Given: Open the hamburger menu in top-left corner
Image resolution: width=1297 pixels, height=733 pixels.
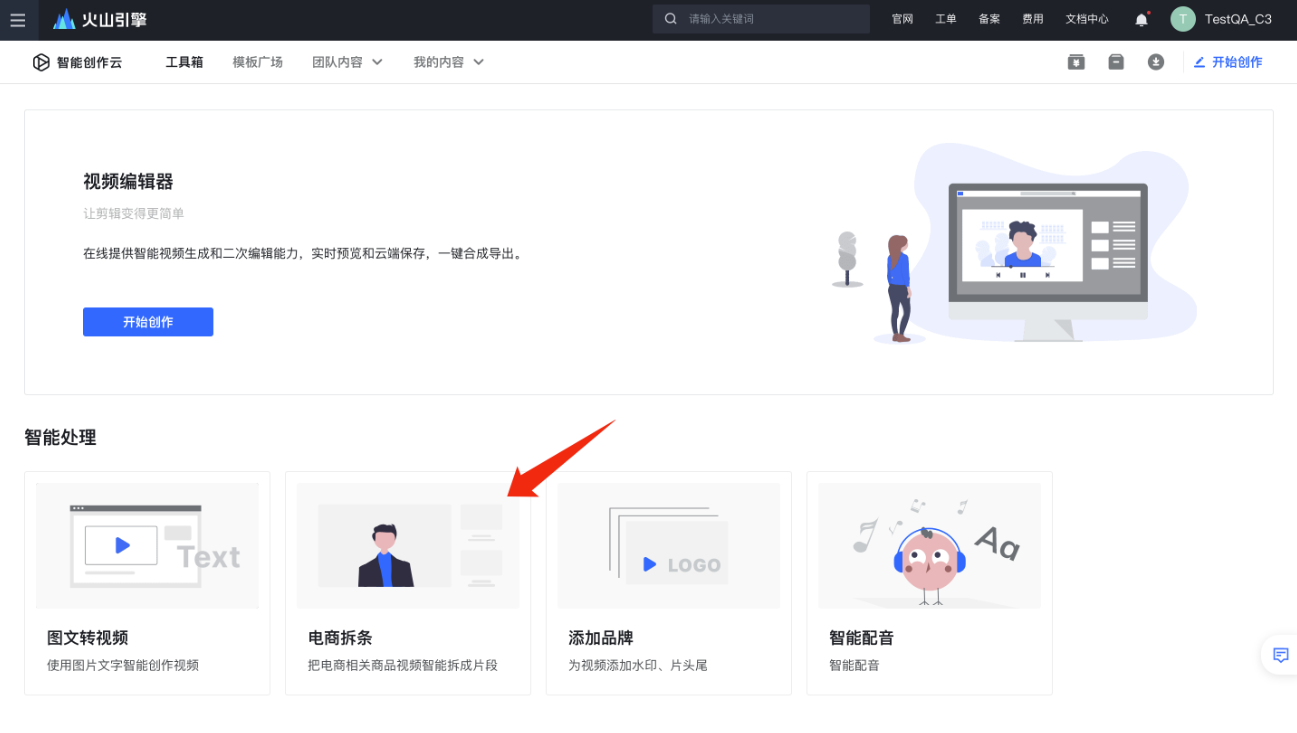Looking at the screenshot, I should [x=18, y=20].
